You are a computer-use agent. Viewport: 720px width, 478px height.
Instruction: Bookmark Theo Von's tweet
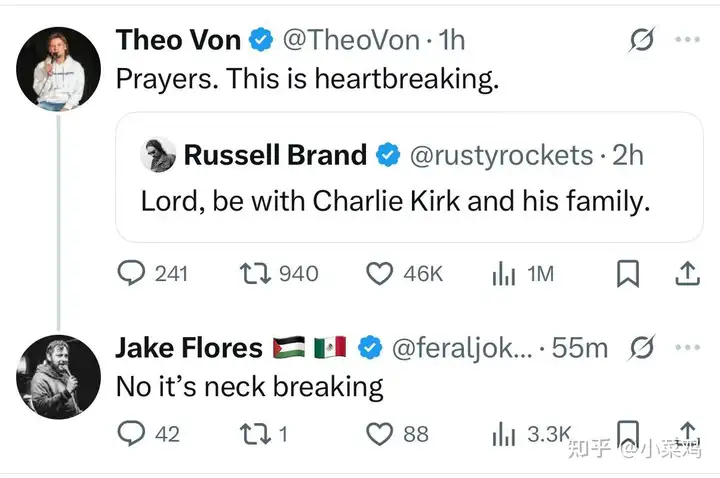pyautogui.click(x=627, y=274)
